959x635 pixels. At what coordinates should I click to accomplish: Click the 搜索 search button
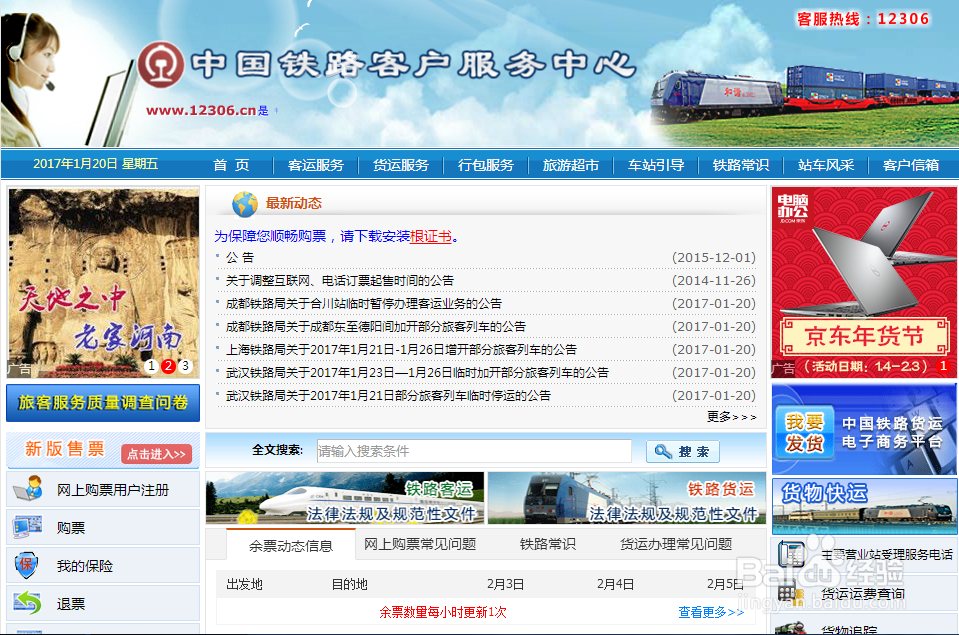[683, 451]
